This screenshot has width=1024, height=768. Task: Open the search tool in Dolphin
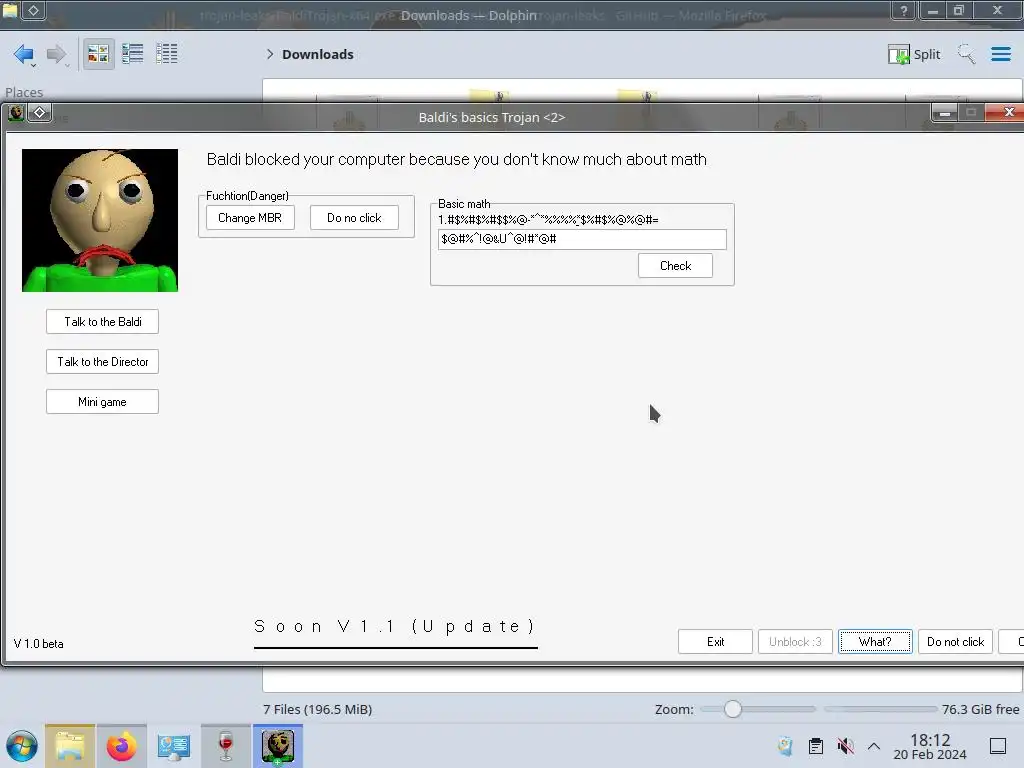click(x=967, y=54)
